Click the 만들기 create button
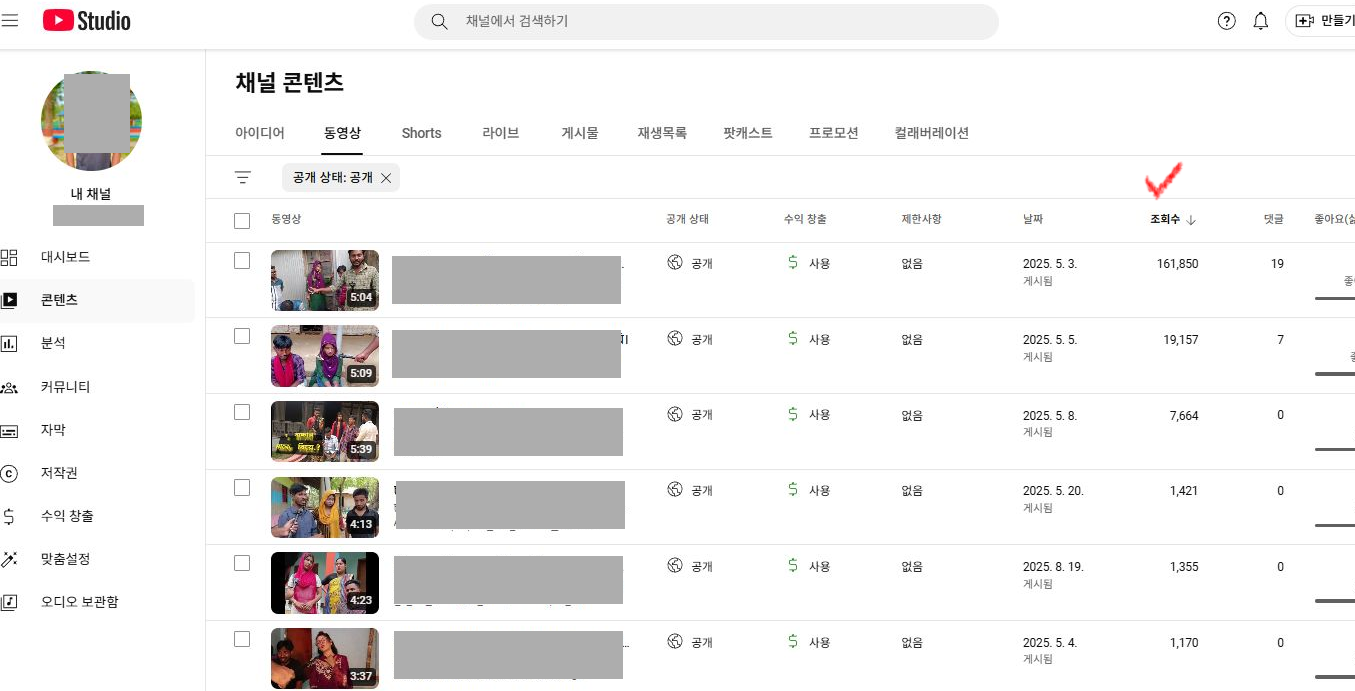The width and height of the screenshot is (1355, 691). click(1324, 21)
